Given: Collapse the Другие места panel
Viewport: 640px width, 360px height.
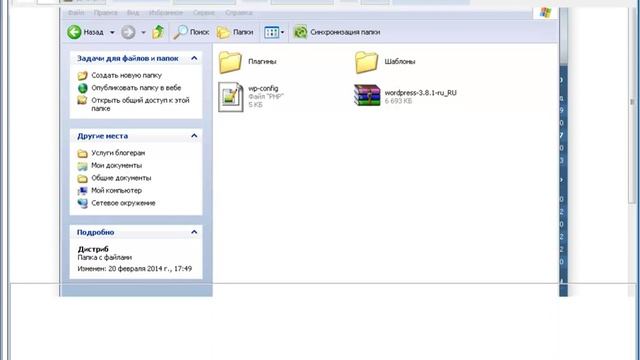Looking at the screenshot, I should coord(194,136).
